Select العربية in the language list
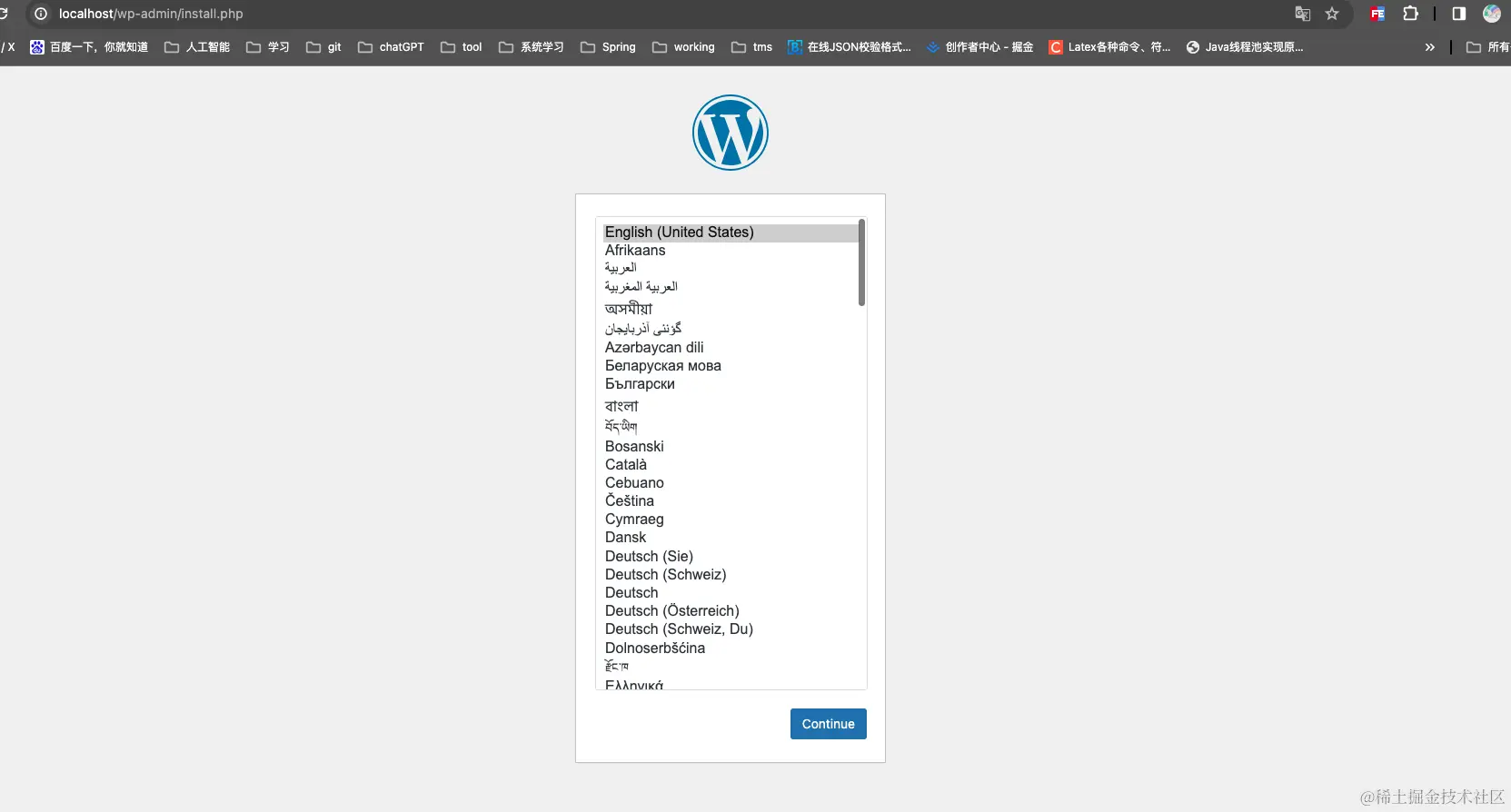 [x=731, y=269]
